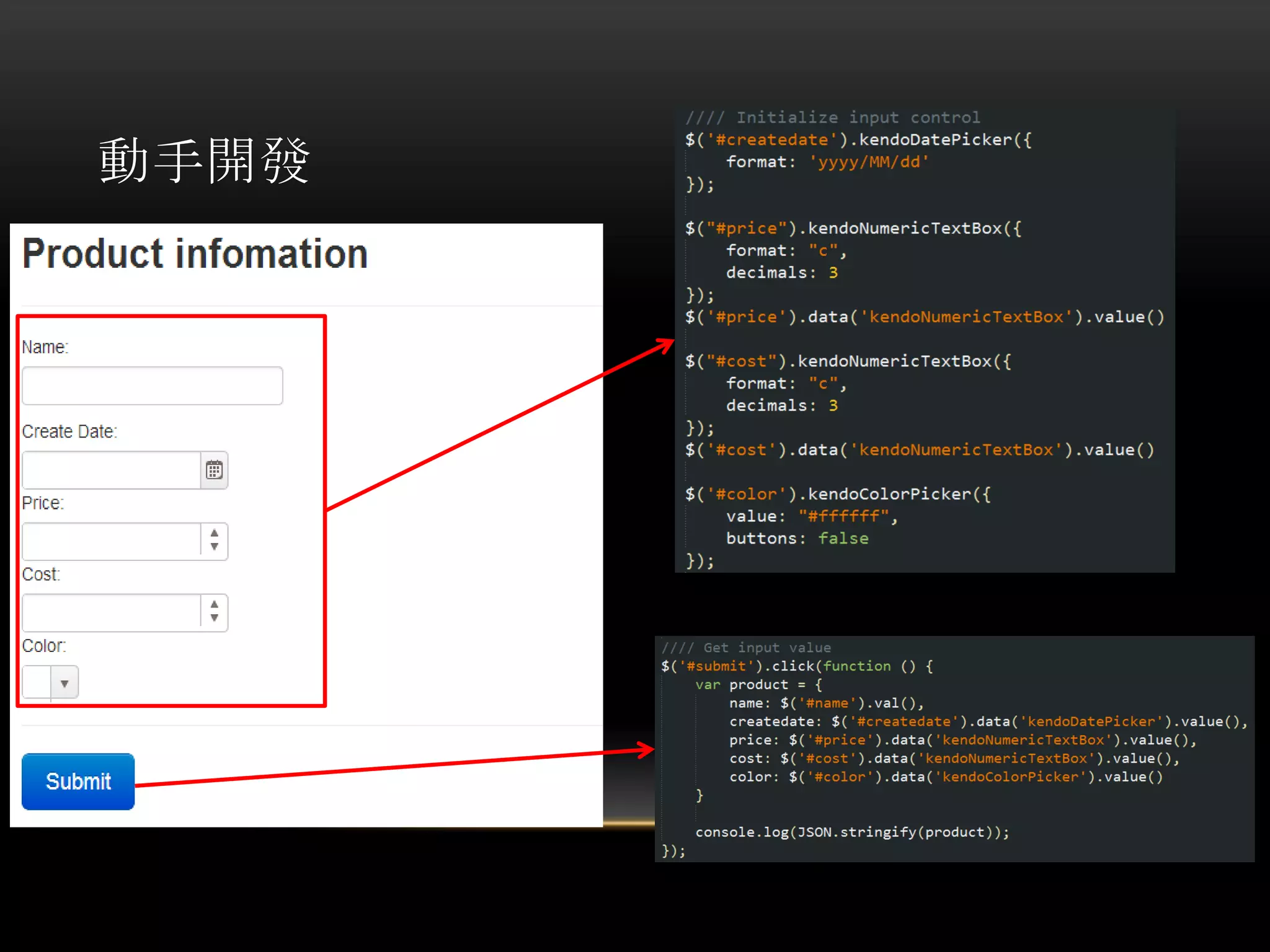1270x952 pixels.
Task: Click the Cost increase arrow
Action: coord(214,604)
